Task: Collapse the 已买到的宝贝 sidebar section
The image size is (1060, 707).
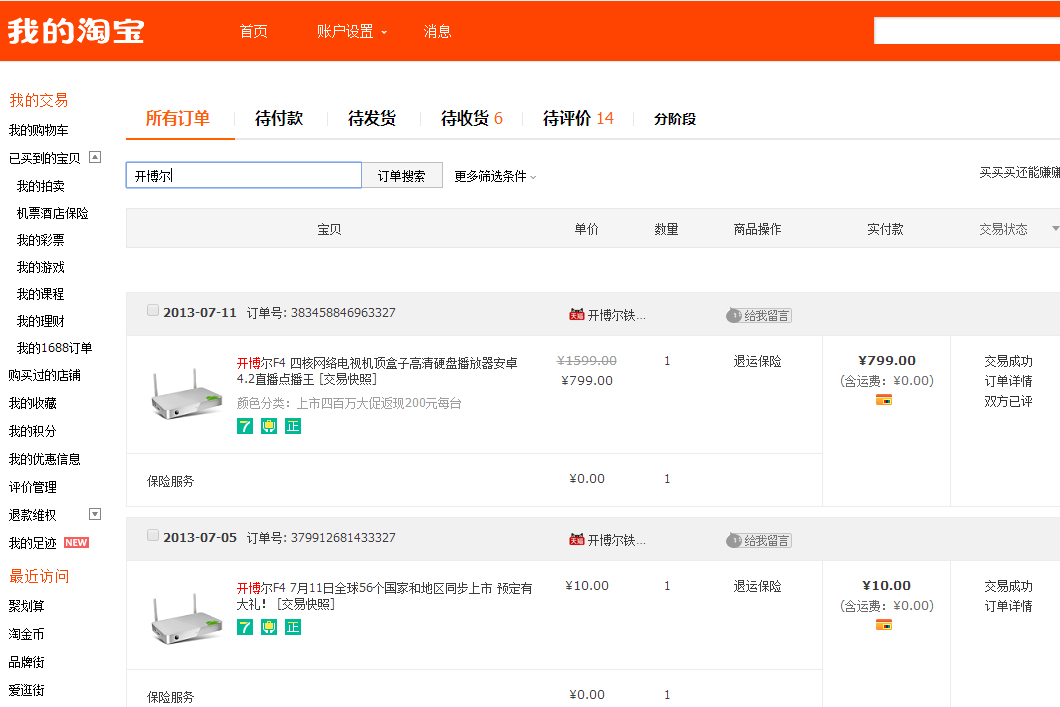Action: [x=95, y=157]
